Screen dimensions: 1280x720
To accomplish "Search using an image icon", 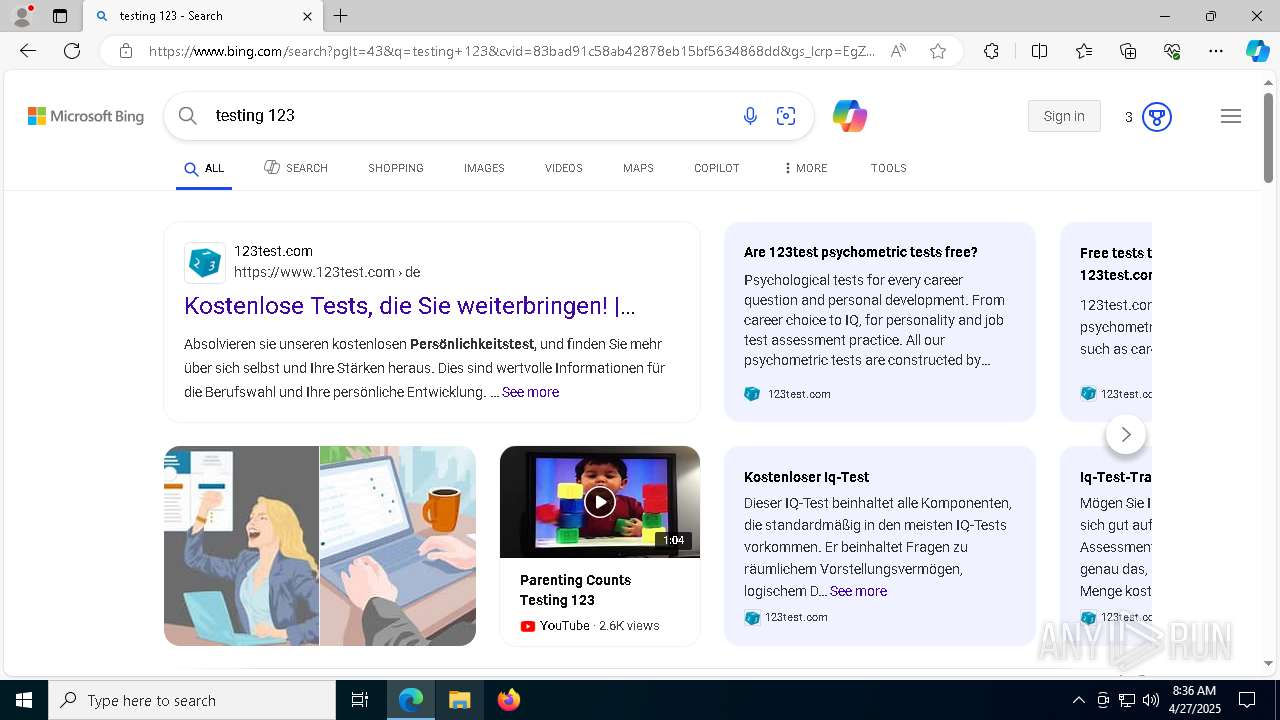I will 786,116.
